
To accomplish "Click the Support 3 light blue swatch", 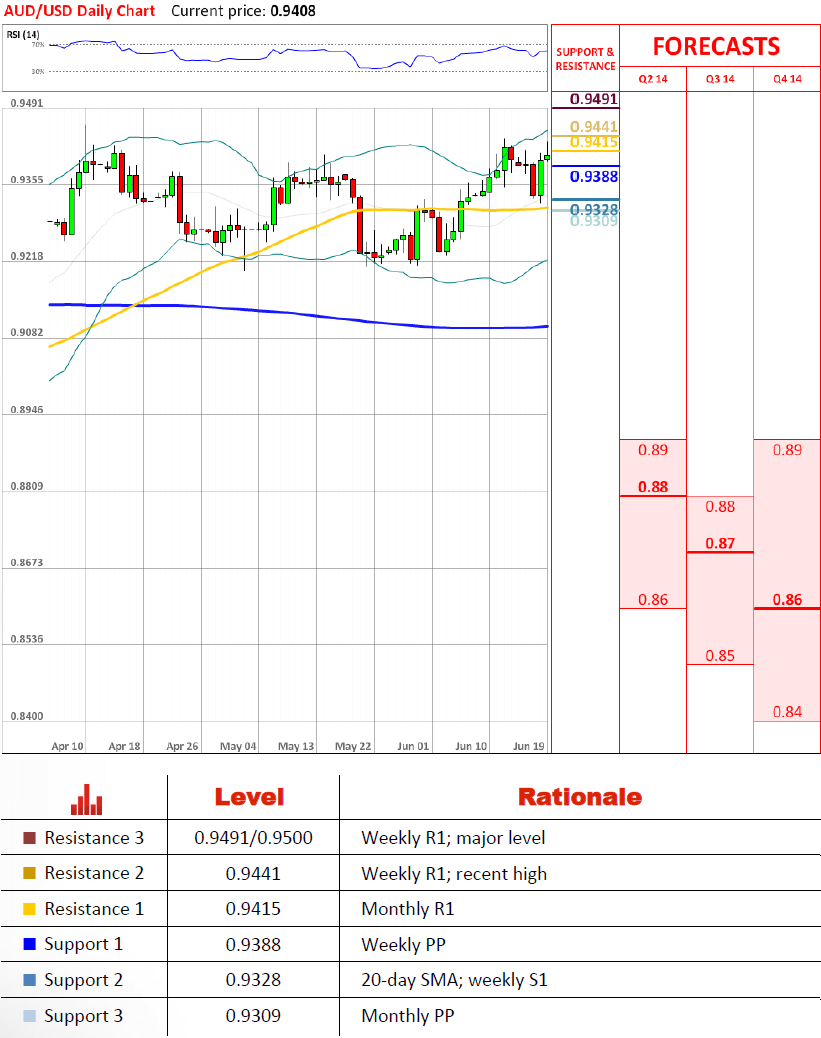I will pos(29,1015).
